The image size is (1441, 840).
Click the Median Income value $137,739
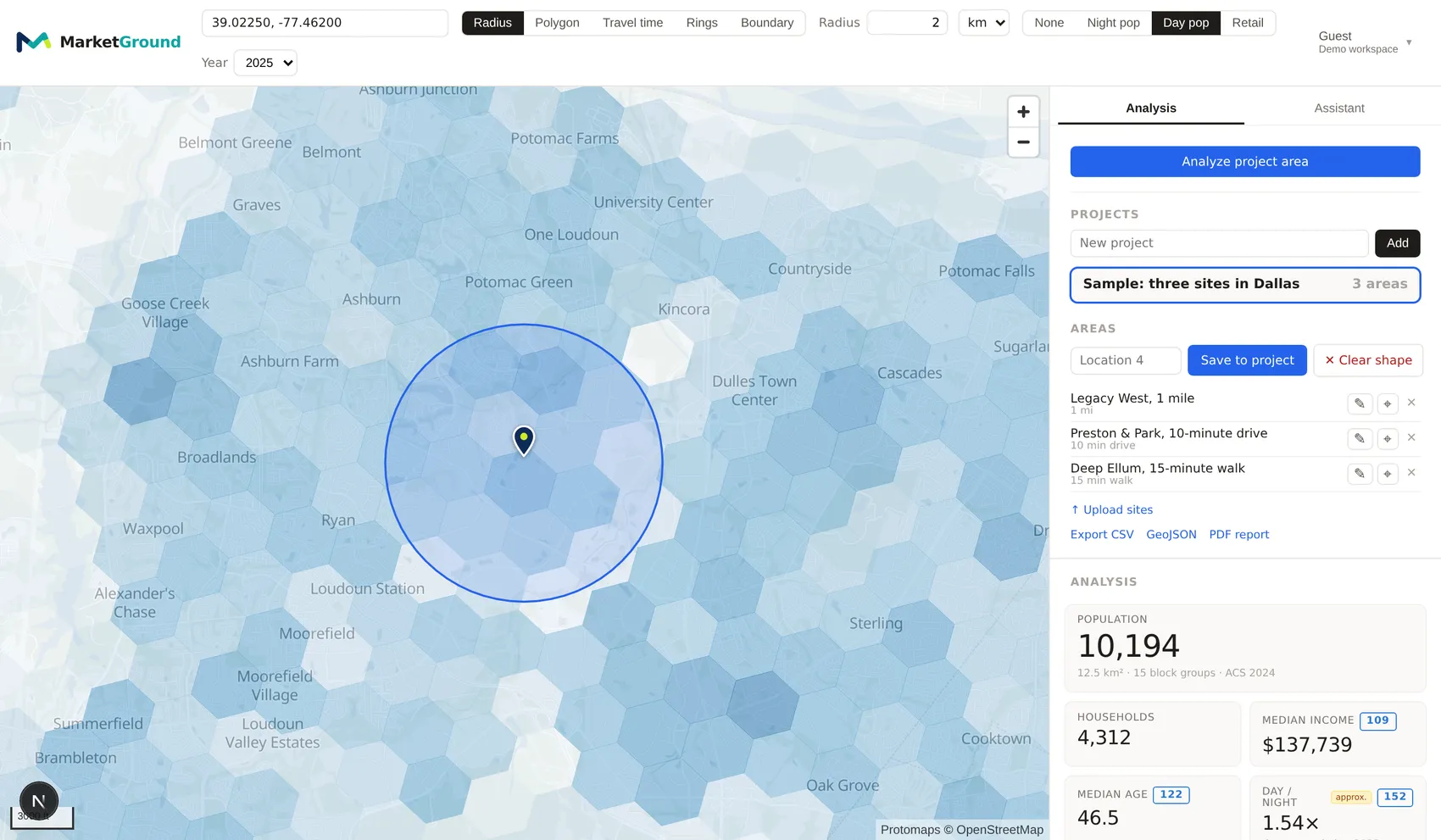coord(1307,745)
